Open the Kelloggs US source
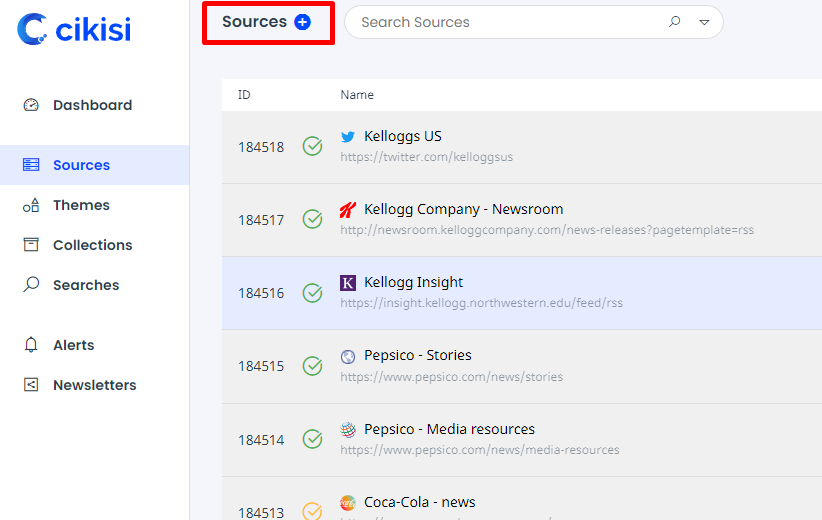Image resolution: width=822 pixels, height=520 pixels. [403, 136]
